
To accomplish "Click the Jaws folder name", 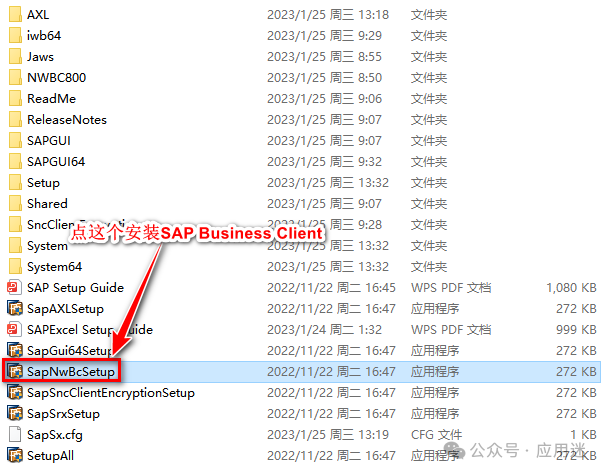I will [x=40, y=57].
